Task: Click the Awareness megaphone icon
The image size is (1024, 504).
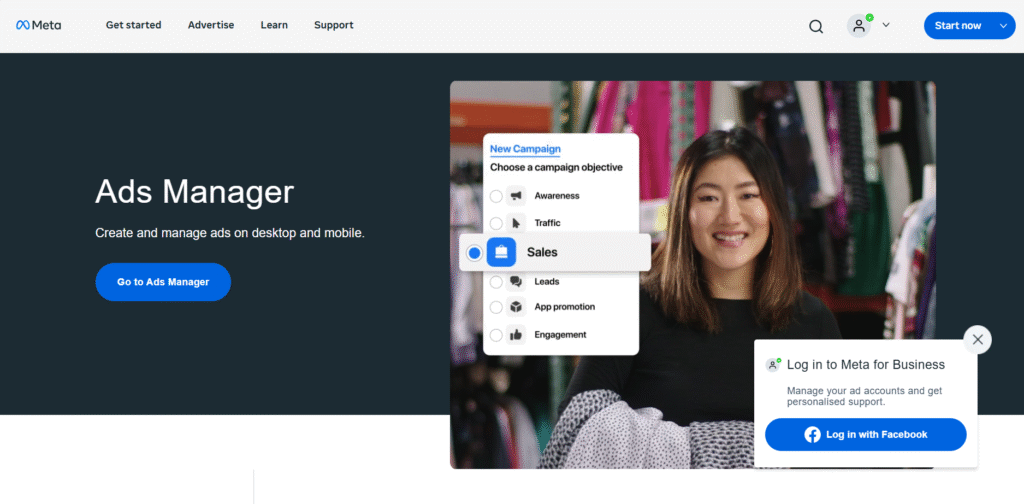Action: pyautogui.click(x=516, y=196)
